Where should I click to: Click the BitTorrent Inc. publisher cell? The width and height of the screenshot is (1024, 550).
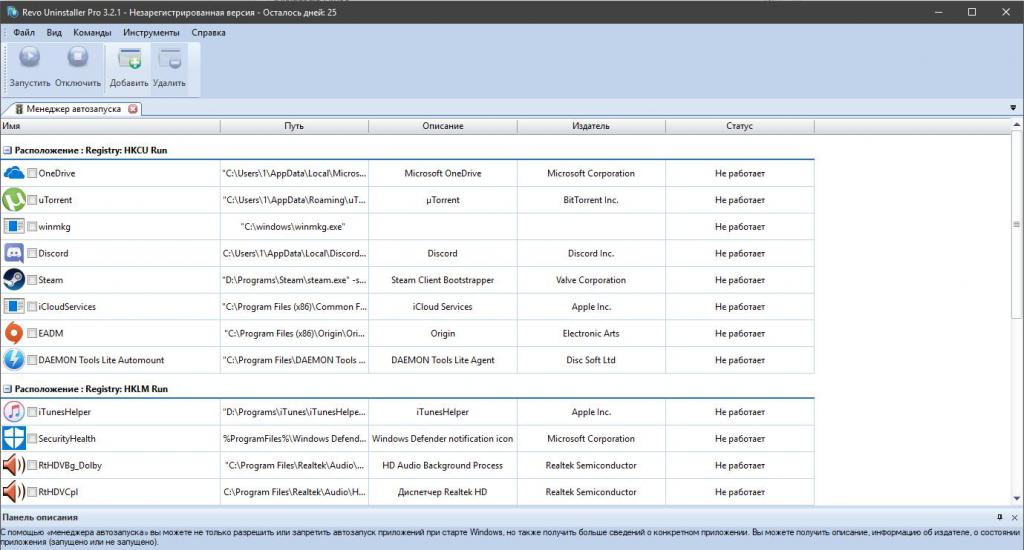[591, 200]
